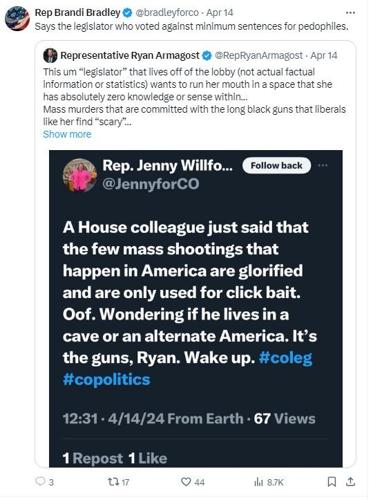Follow the #coleg hashtag
The width and height of the screenshot is (382, 500).
[x=285, y=358]
